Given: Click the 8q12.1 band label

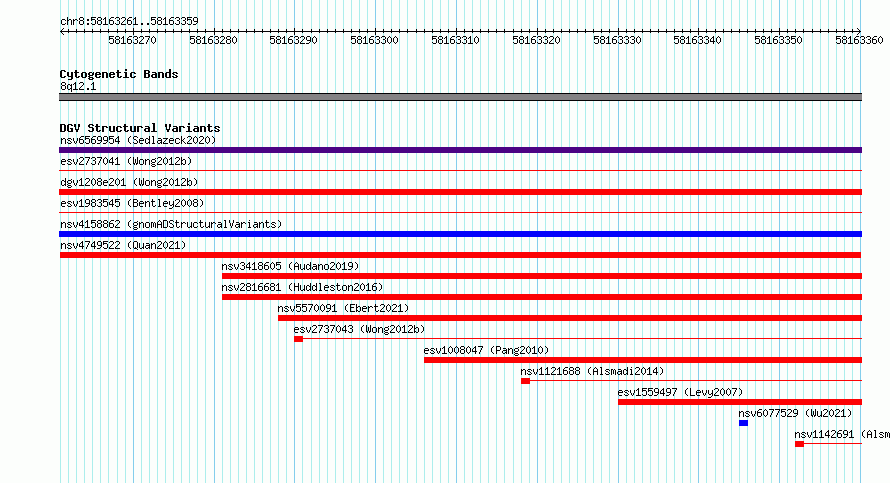Looking at the screenshot, I should [78, 86].
